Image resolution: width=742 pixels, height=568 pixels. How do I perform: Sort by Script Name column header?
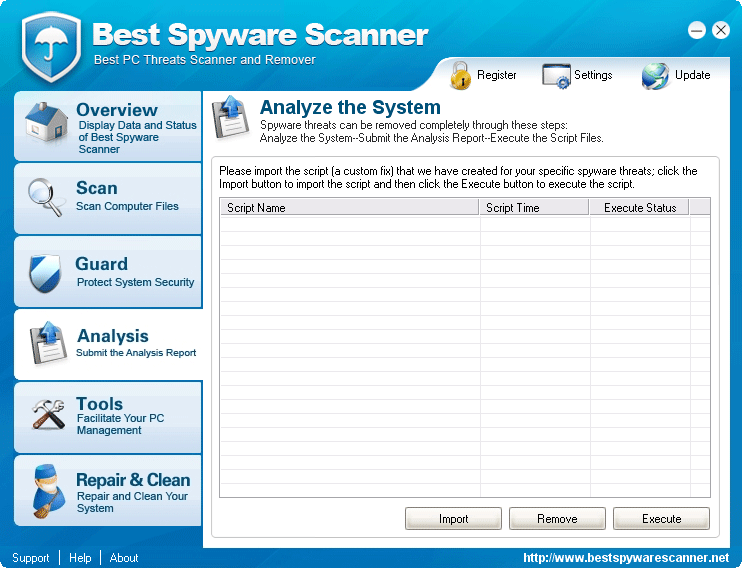[350, 207]
